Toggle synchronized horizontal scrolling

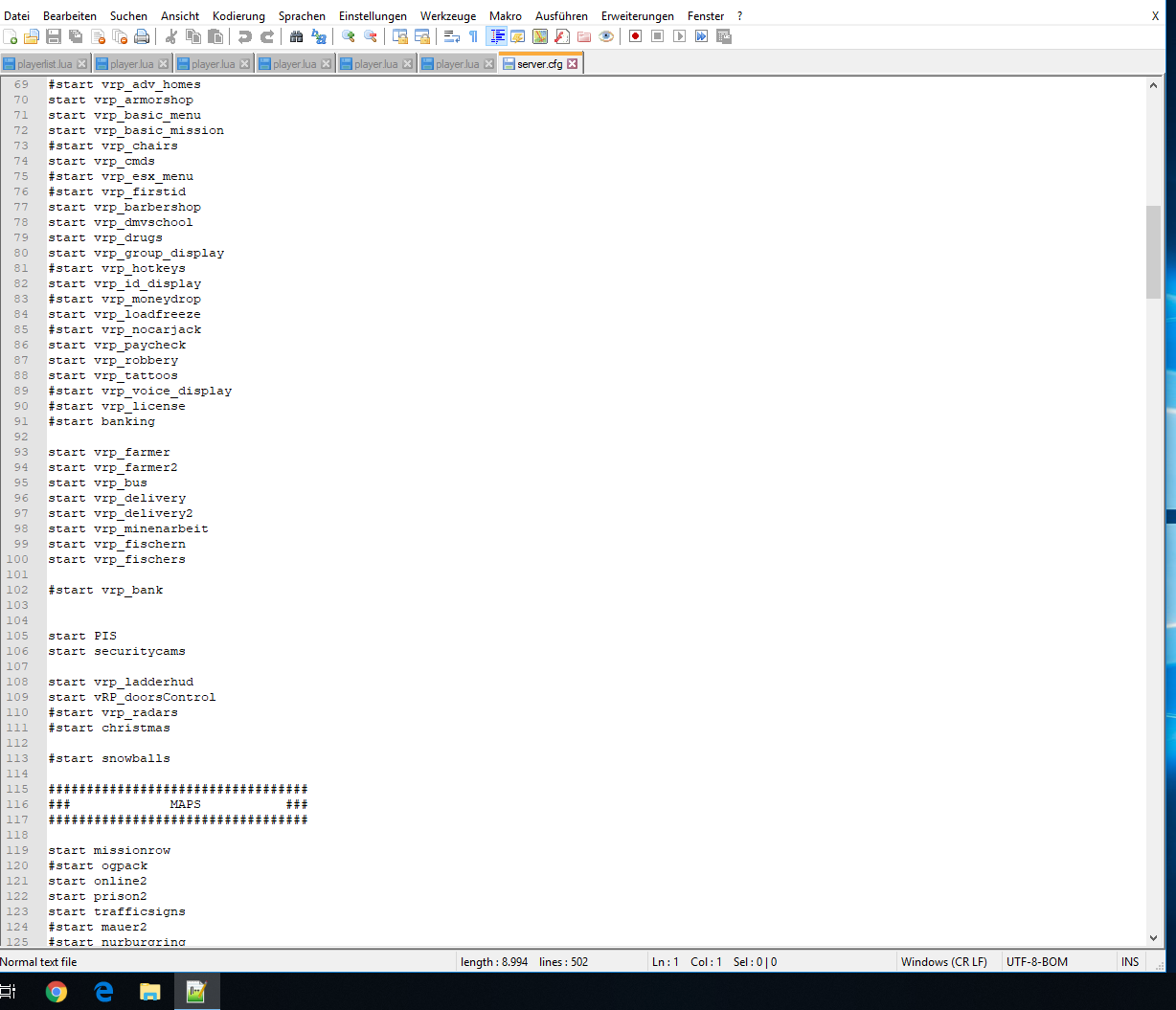pyautogui.click(x=422, y=36)
